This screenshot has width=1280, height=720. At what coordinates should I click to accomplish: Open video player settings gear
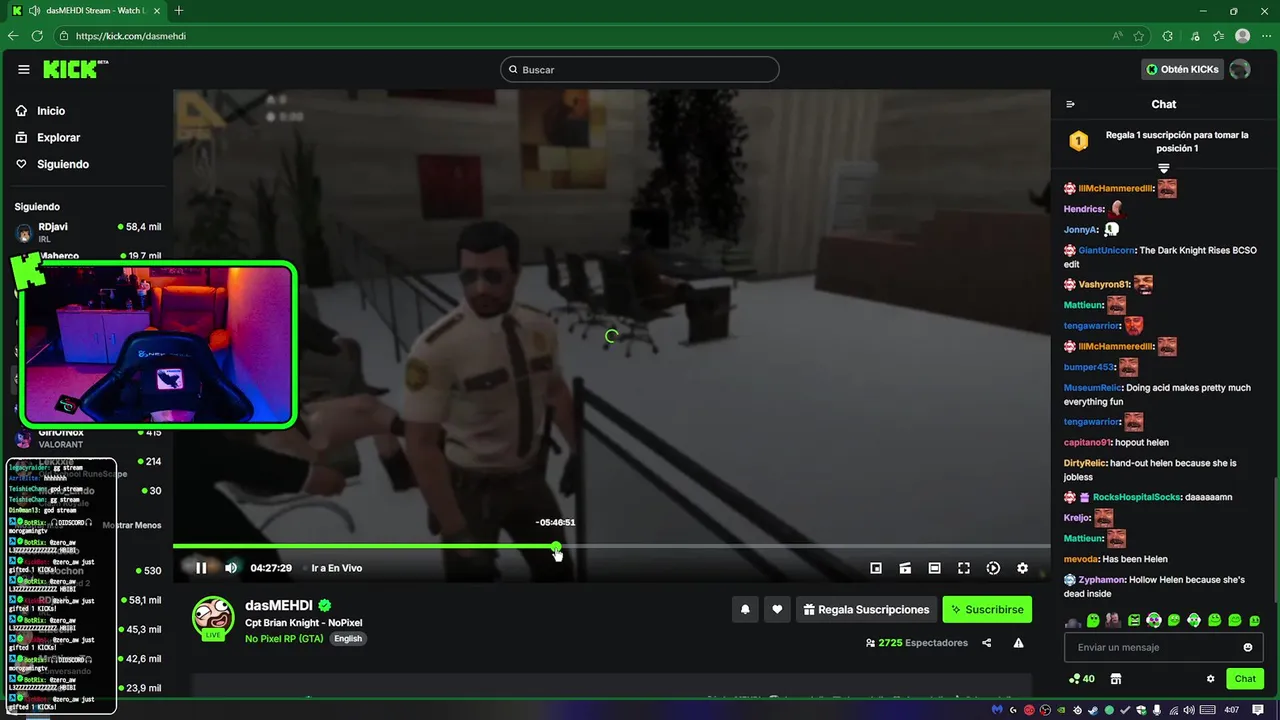tap(1022, 568)
